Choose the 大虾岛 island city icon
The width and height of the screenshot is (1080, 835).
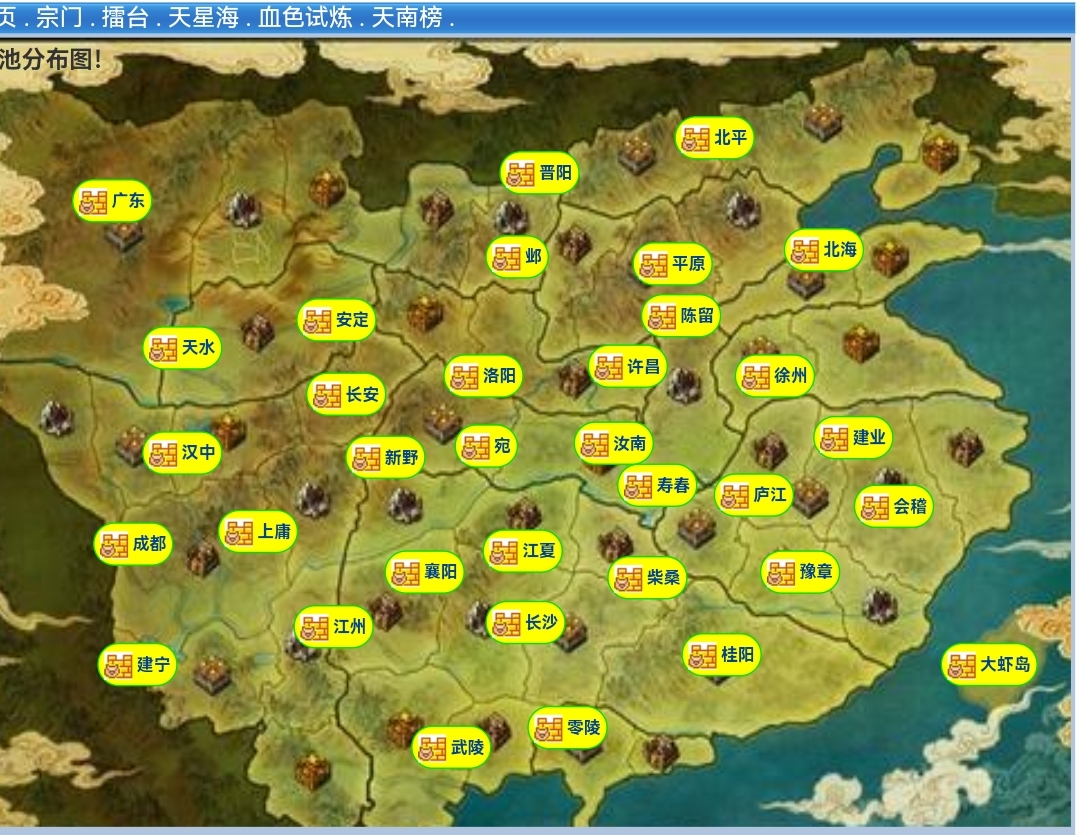[x=962, y=665]
